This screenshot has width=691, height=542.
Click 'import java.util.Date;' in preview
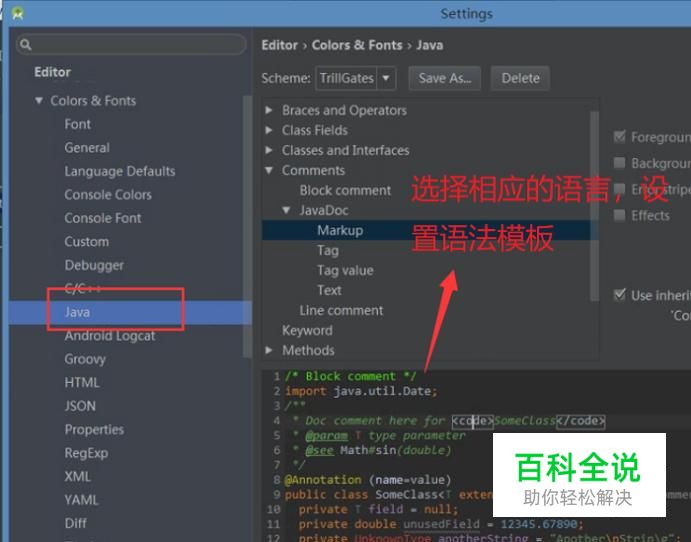(361, 391)
